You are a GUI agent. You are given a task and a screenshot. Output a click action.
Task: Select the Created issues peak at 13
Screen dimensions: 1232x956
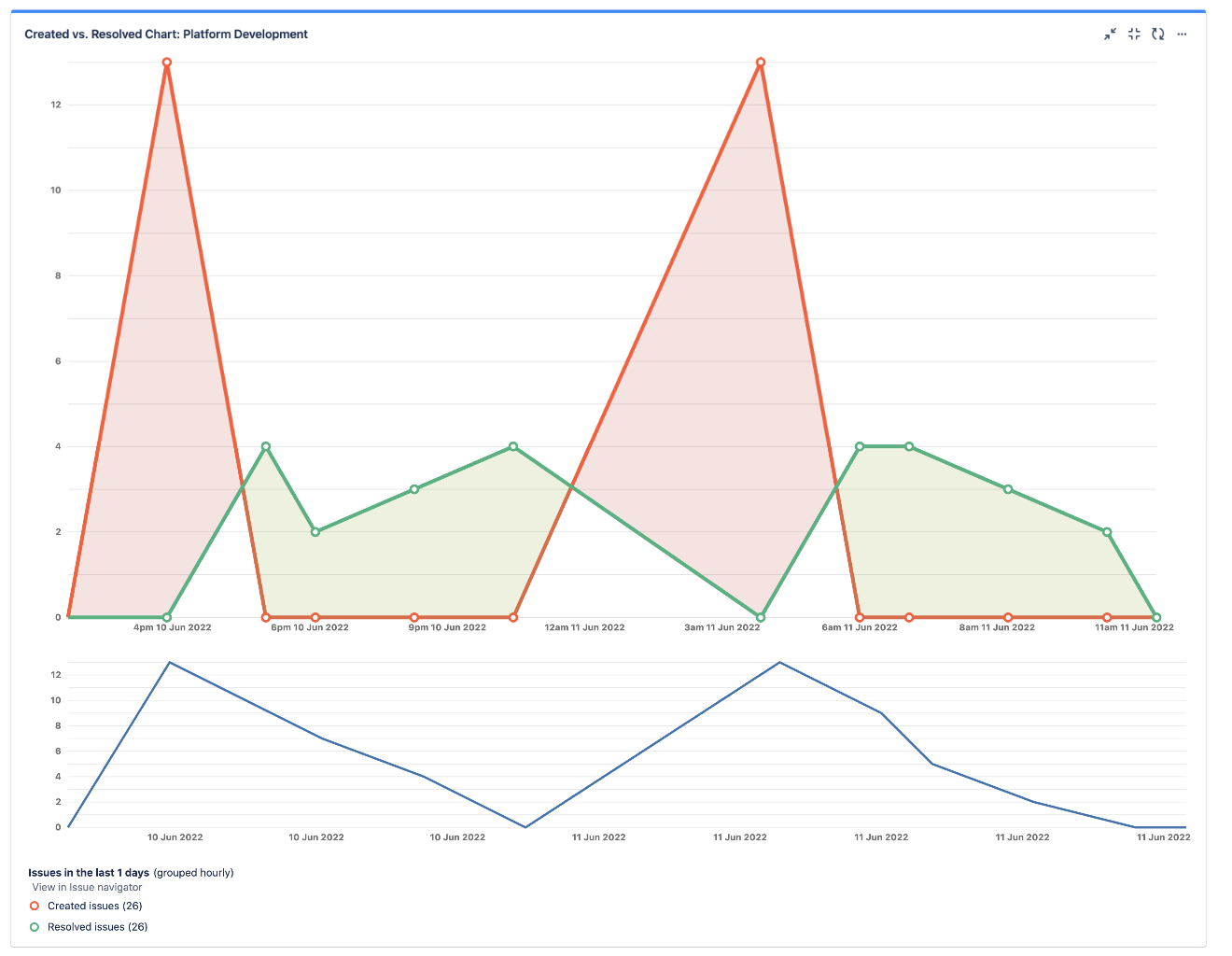tap(166, 62)
